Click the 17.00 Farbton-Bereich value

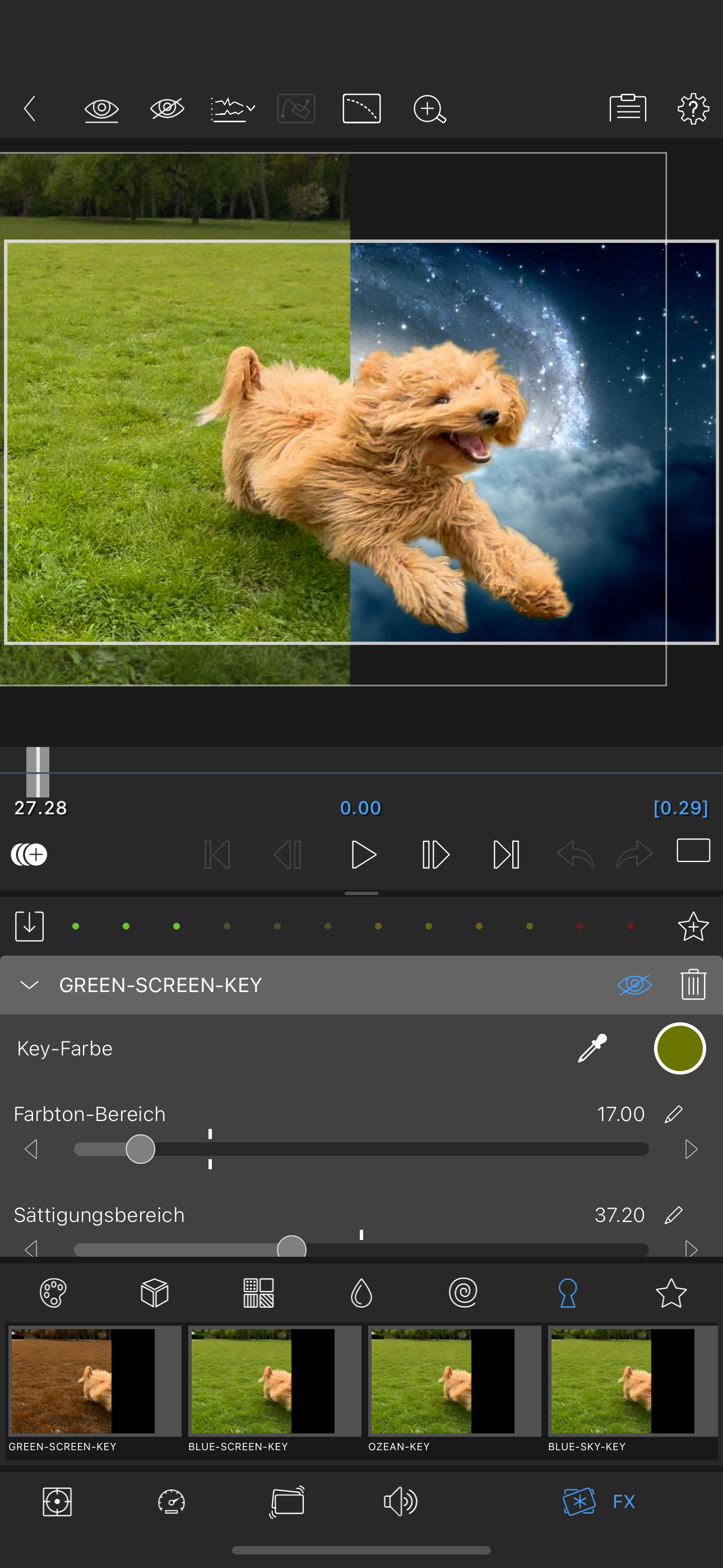[x=621, y=1114]
